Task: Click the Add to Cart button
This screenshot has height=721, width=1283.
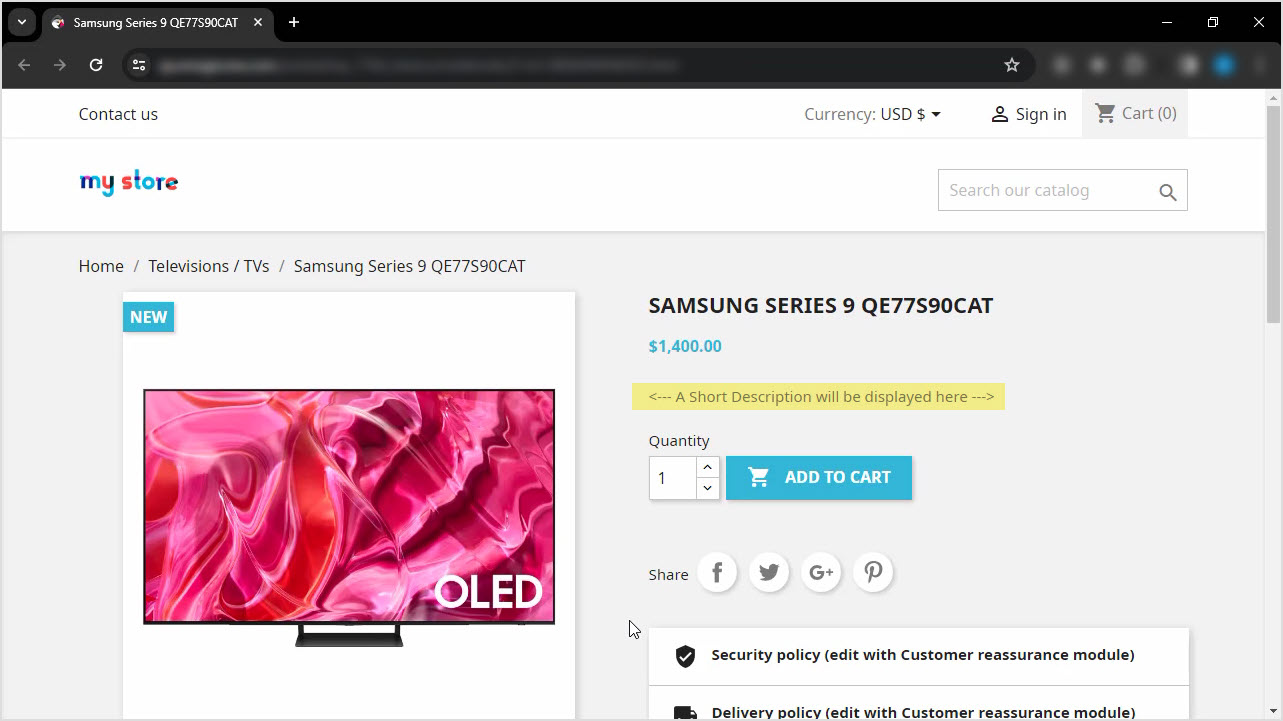Action: tap(819, 478)
